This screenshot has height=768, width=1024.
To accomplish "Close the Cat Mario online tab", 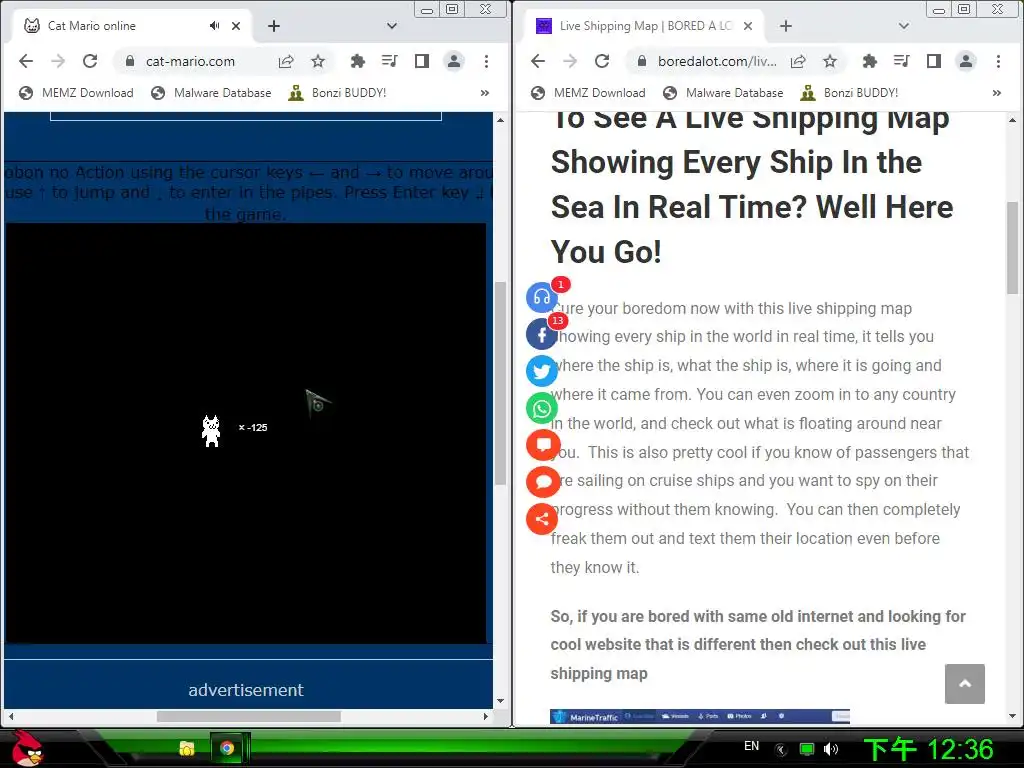I will click(x=236, y=26).
